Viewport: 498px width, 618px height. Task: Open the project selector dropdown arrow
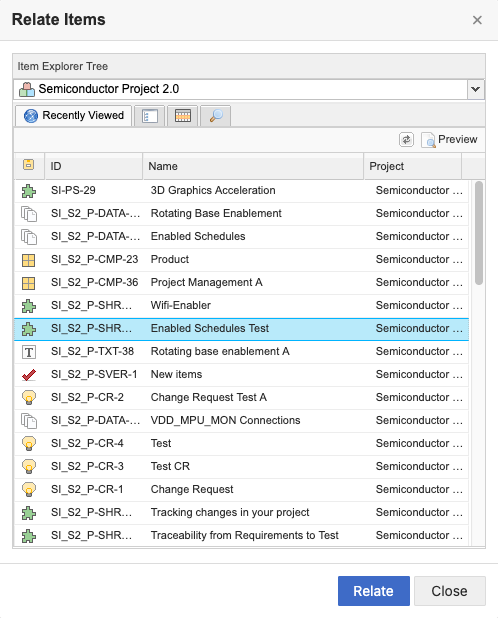[x=476, y=89]
